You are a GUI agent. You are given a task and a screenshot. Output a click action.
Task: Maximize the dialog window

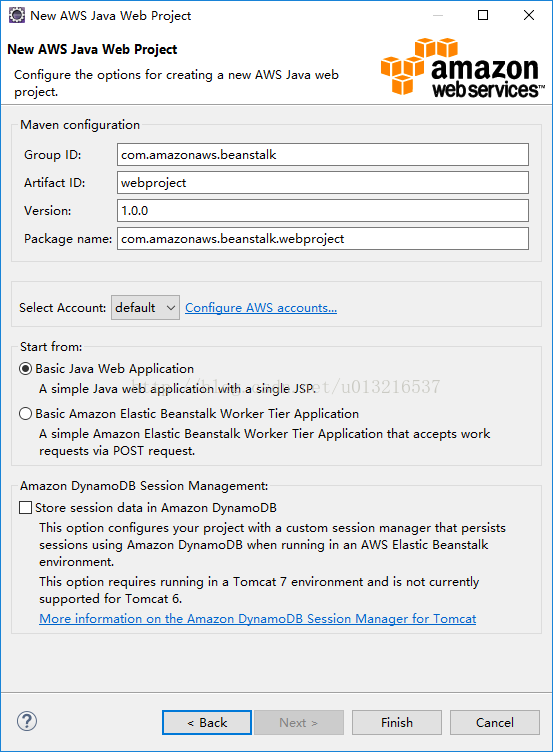483,15
